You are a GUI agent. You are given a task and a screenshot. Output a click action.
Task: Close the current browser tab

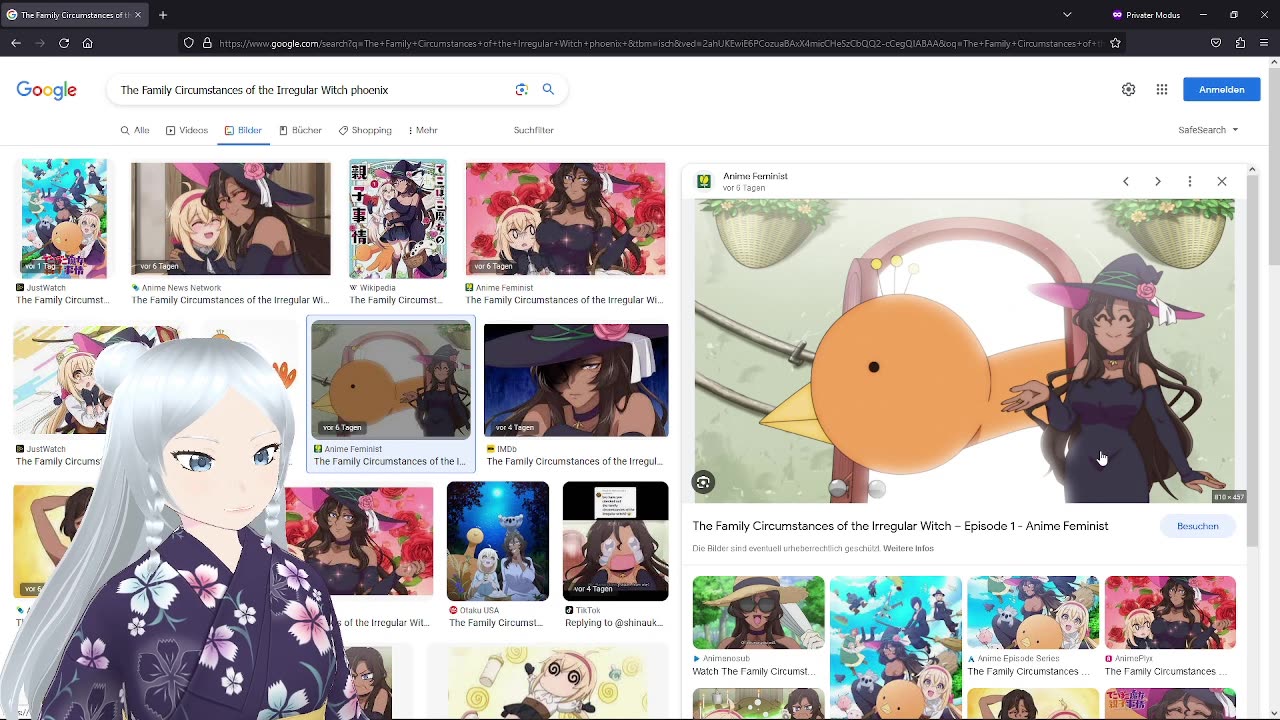pyautogui.click(x=138, y=15)
